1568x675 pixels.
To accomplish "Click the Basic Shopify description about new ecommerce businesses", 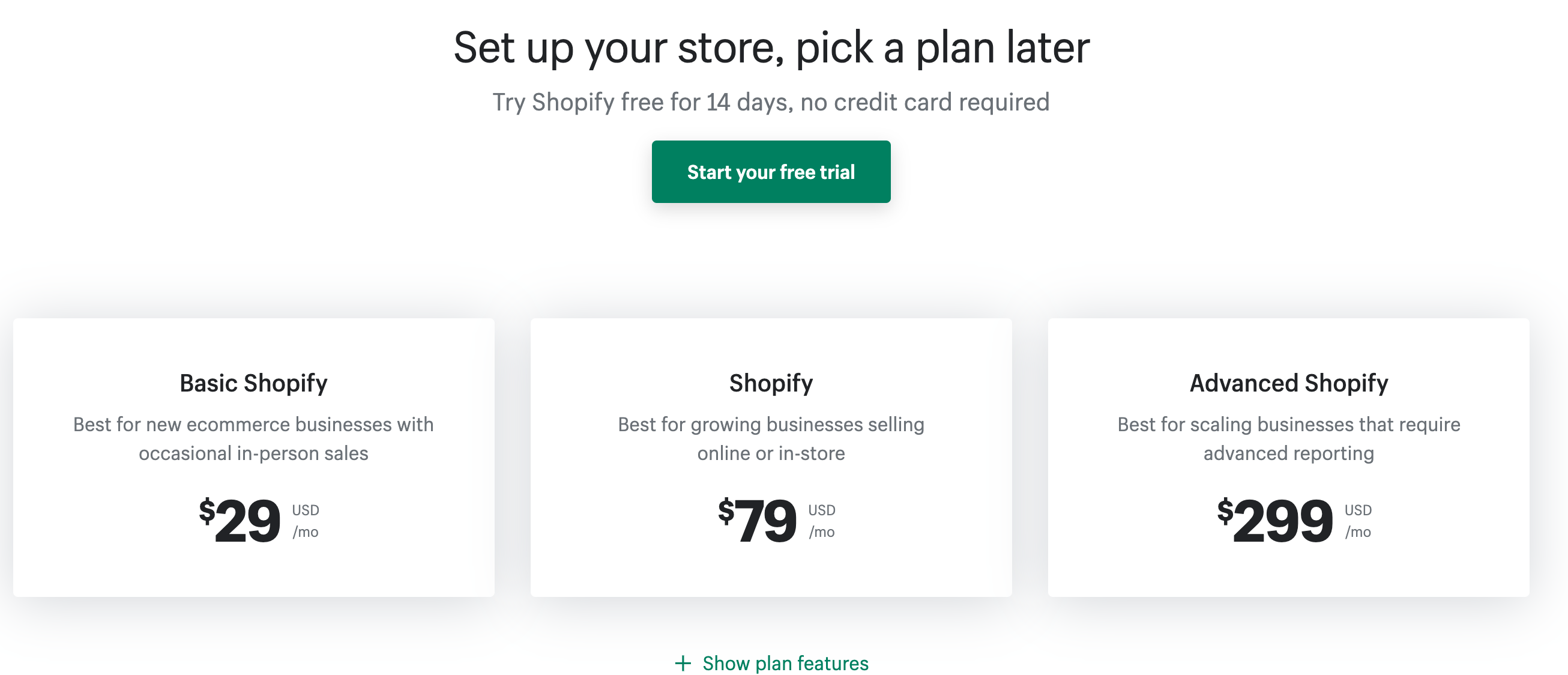I will point(253,438).
